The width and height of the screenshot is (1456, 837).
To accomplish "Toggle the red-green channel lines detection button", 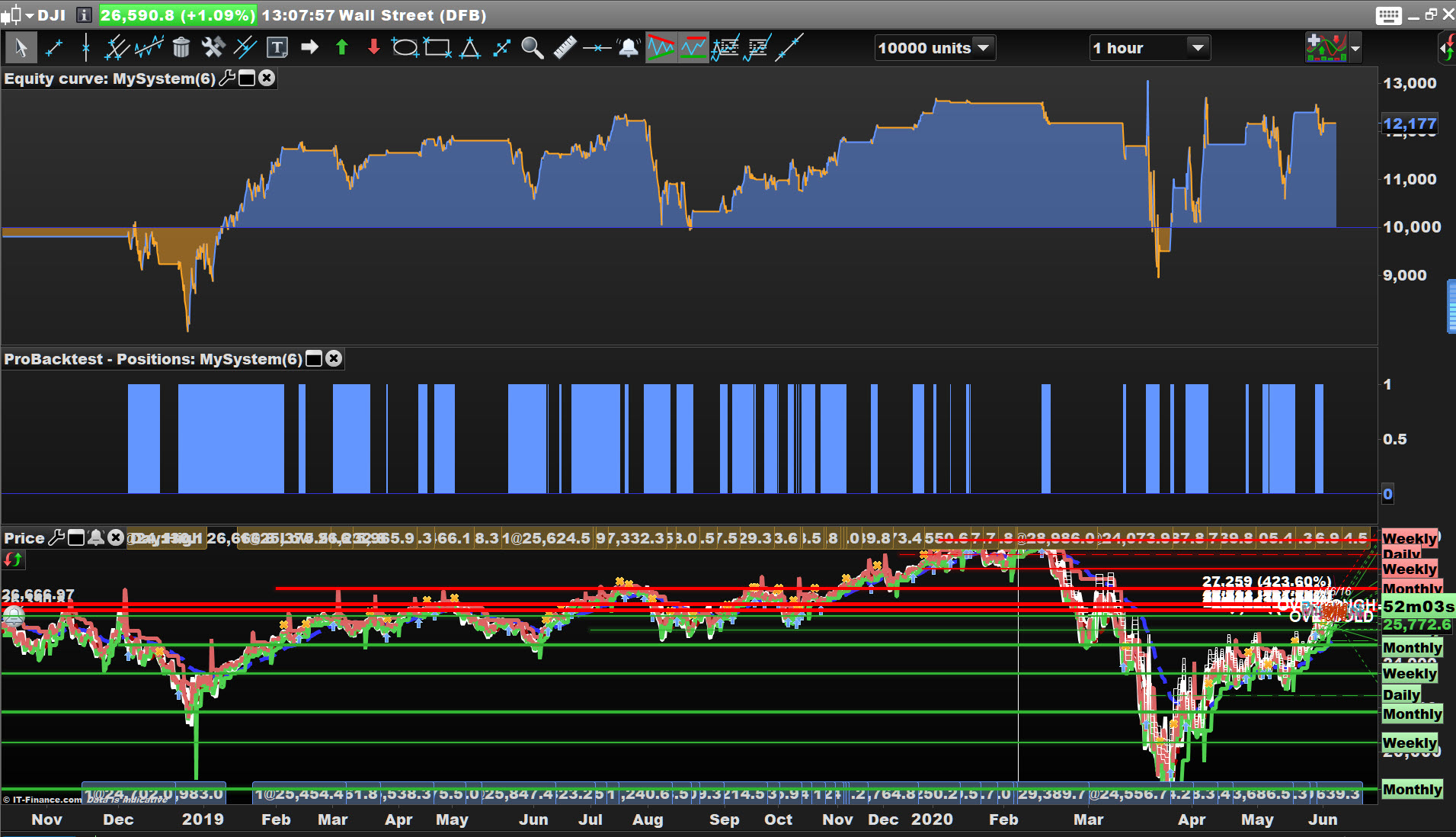I will pos(661,48).
